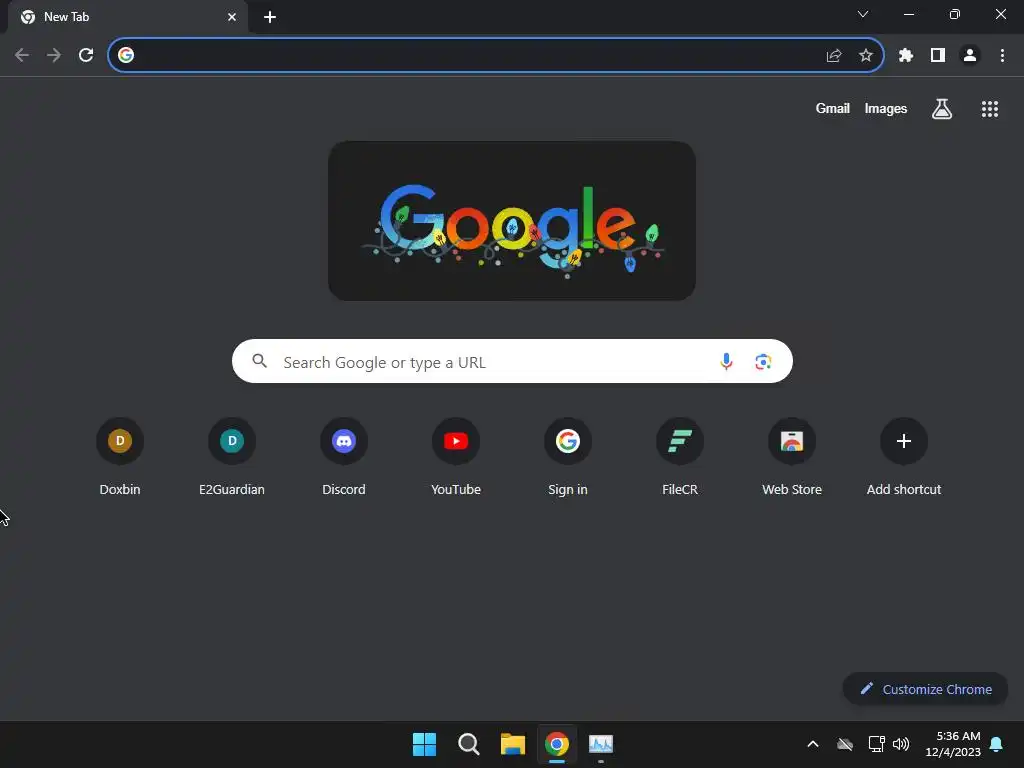This screenshot has height=768, width=1024.
Task: Add a new shortcut tile
Action: click(904, 457)
